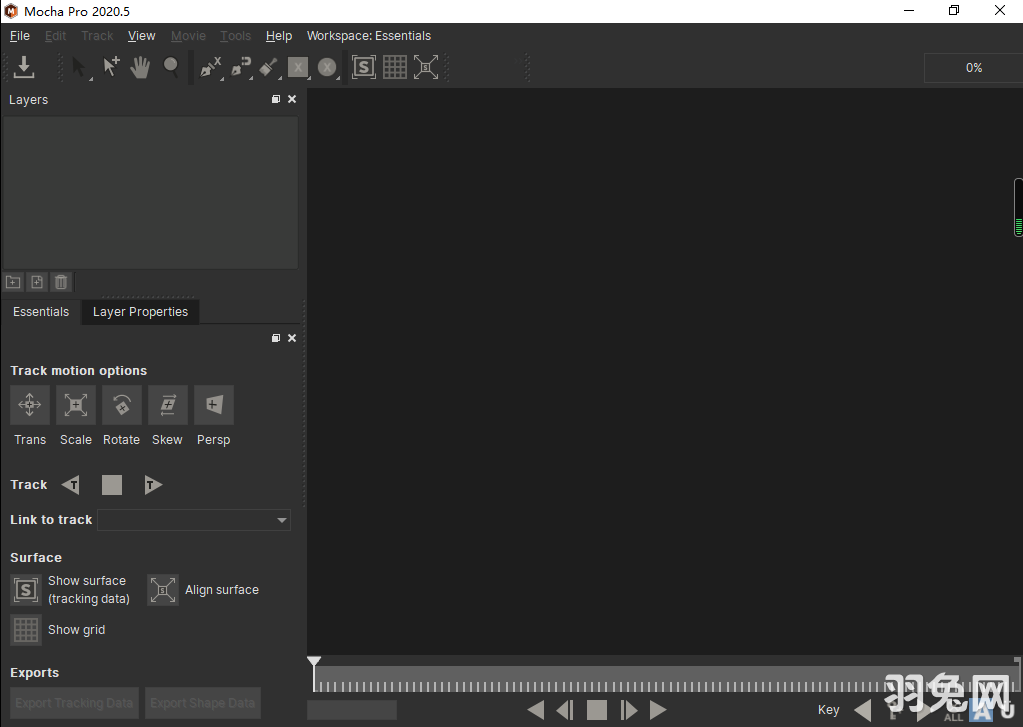Switch to the Essentials tab
This screenshot has width=1023, height=727.
tap(40, 311)
